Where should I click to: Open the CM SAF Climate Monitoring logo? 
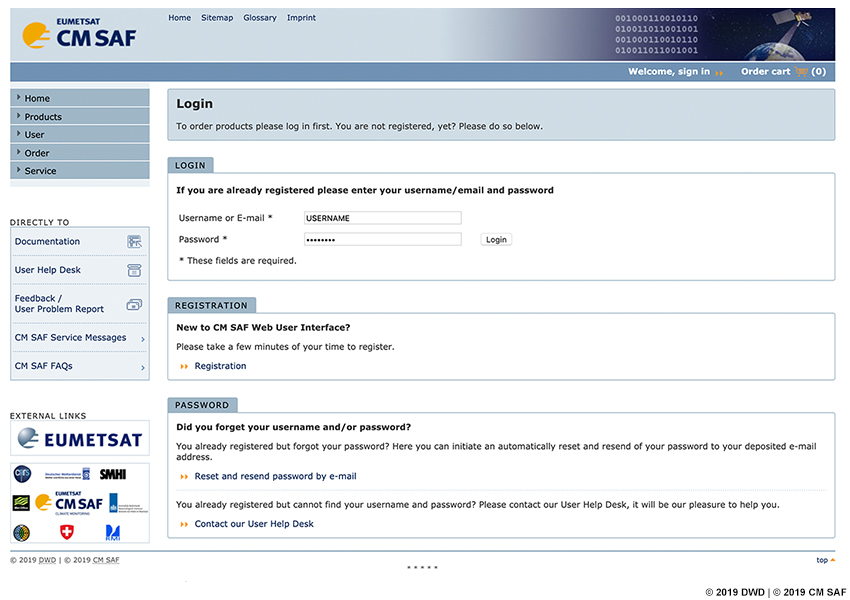(69, 503)
